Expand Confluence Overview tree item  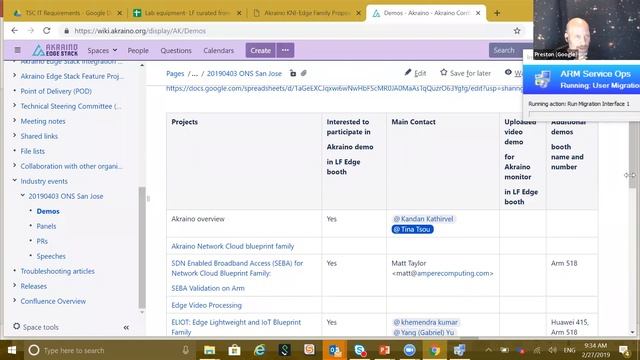point(15,300)
